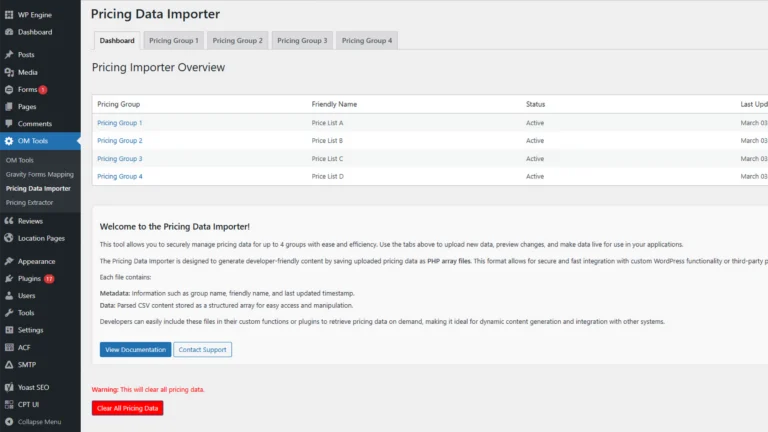Click Active status in Price List D row
Viewport: 768px width, 432px height.
[x=535, y=176]
